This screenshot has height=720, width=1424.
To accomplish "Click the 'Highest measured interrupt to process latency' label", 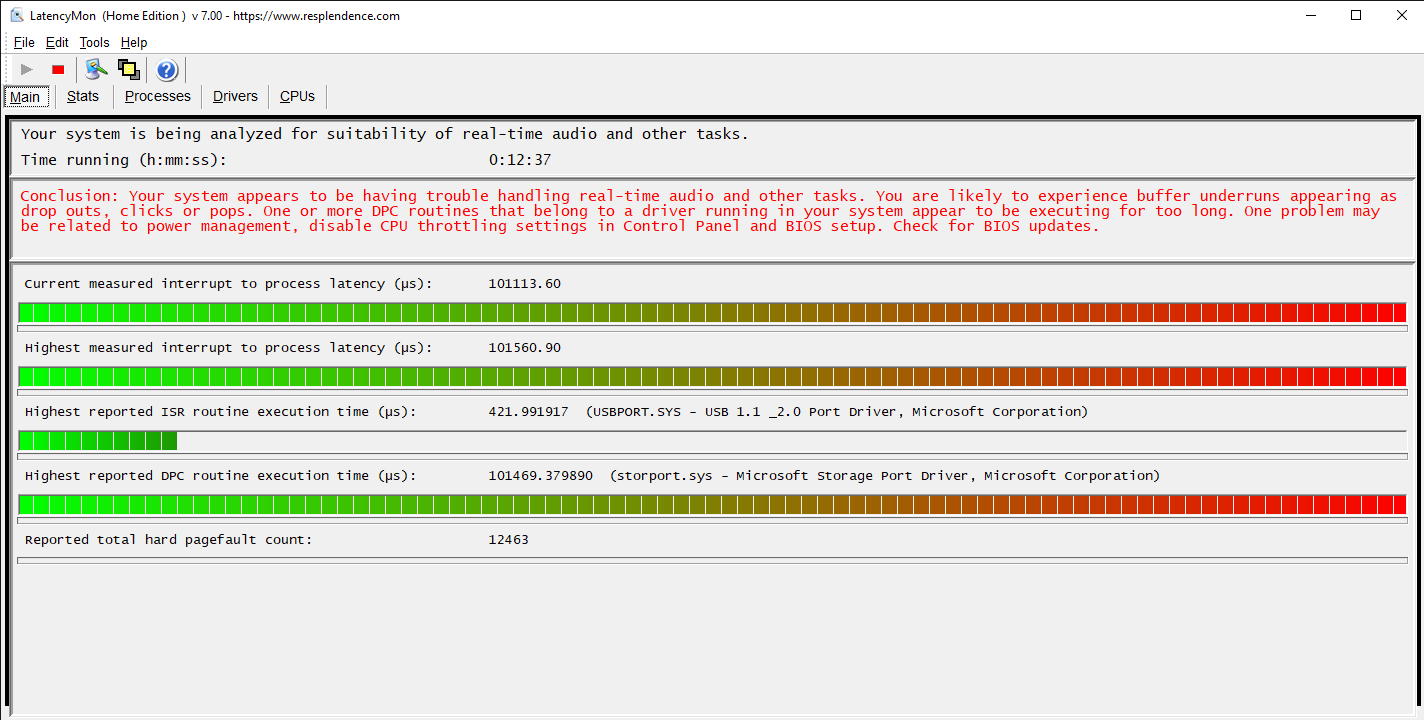I will point(229,348).
